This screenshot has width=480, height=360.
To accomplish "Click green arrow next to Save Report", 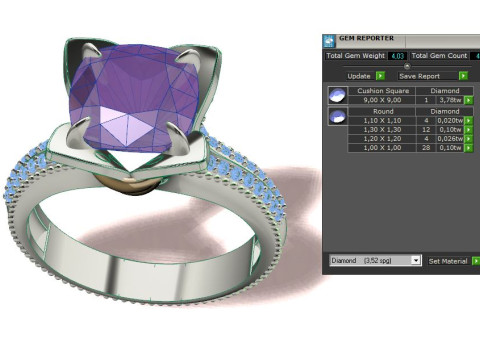I will pos(463,76).
